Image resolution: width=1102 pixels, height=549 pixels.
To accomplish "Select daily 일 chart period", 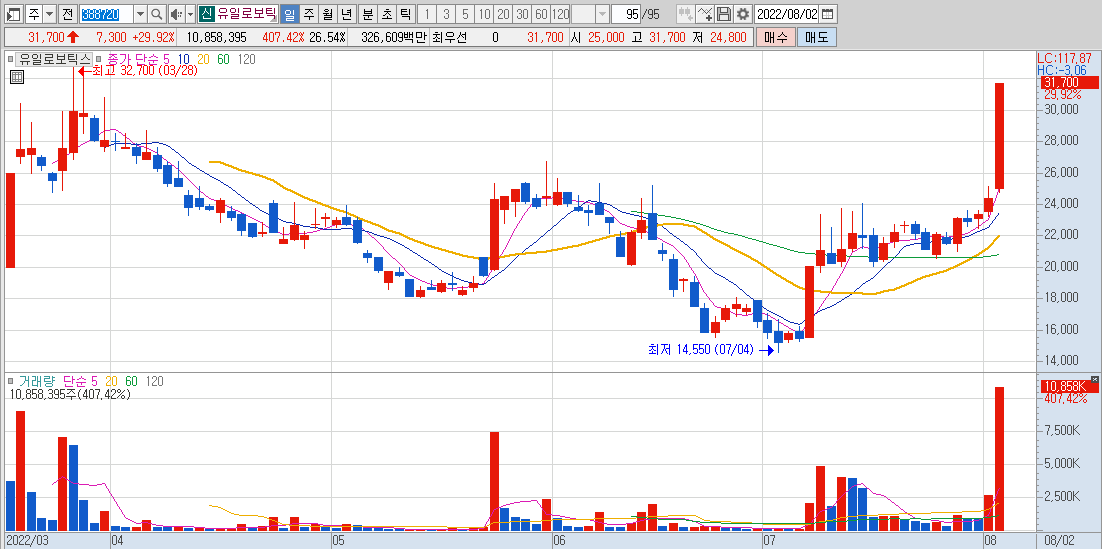I will click(x=289, y=14).
